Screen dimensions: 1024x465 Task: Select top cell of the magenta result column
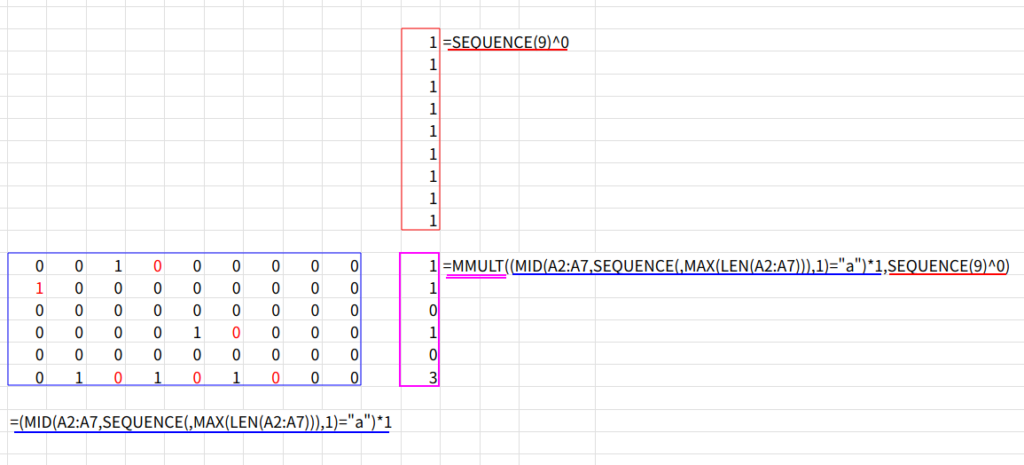[432, 266]
